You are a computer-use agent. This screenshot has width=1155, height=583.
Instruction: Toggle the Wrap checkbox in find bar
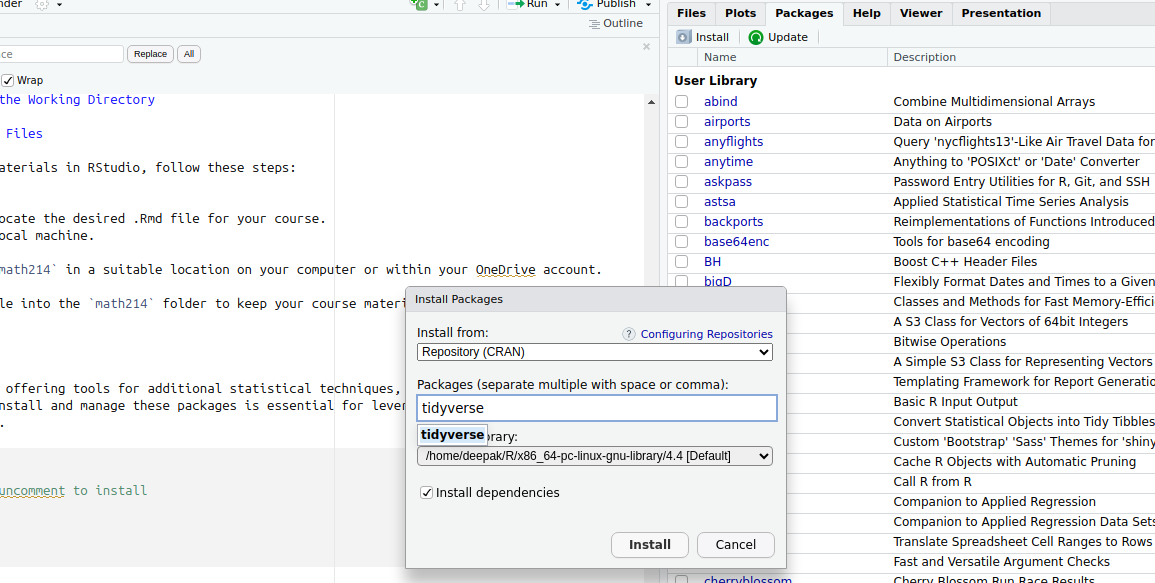(8, 80)
